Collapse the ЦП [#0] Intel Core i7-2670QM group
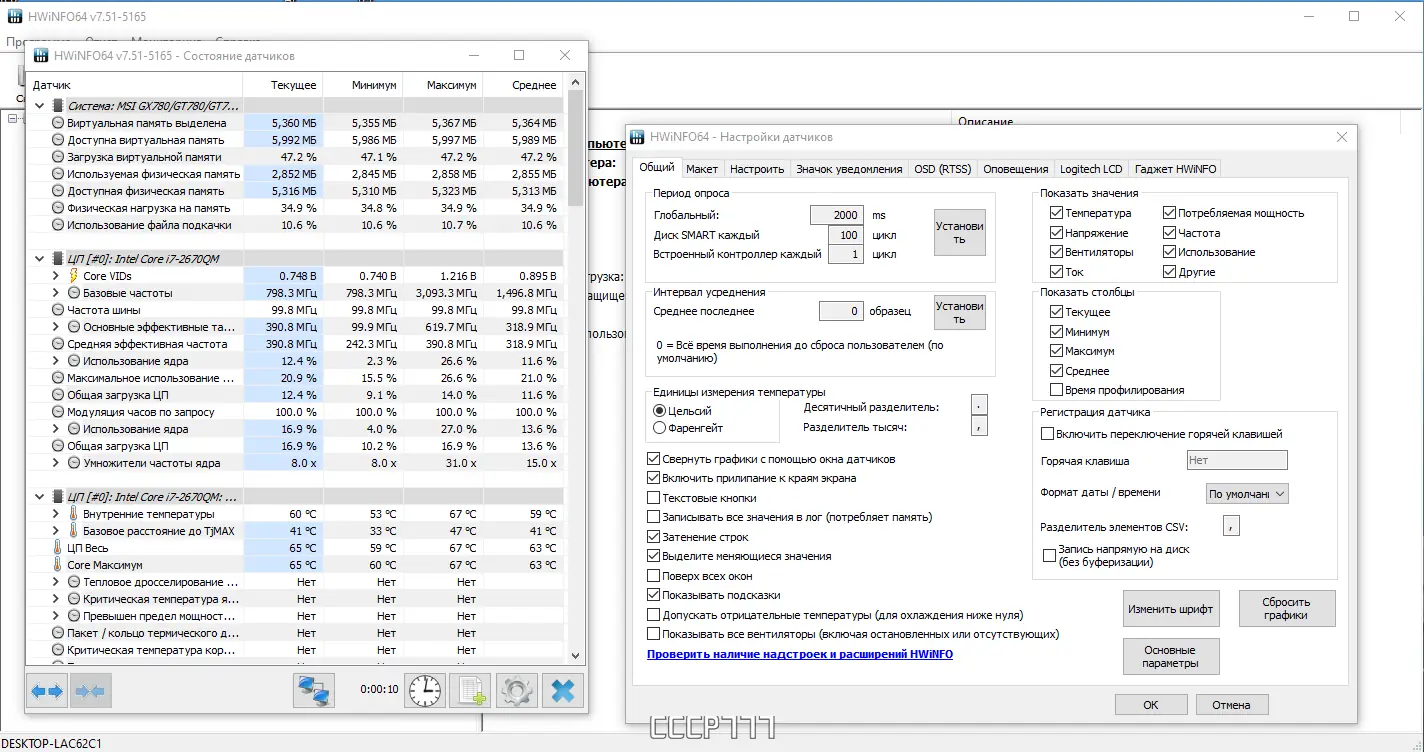The height and width of the screenshot is (752, 1424). click(40, 259)
